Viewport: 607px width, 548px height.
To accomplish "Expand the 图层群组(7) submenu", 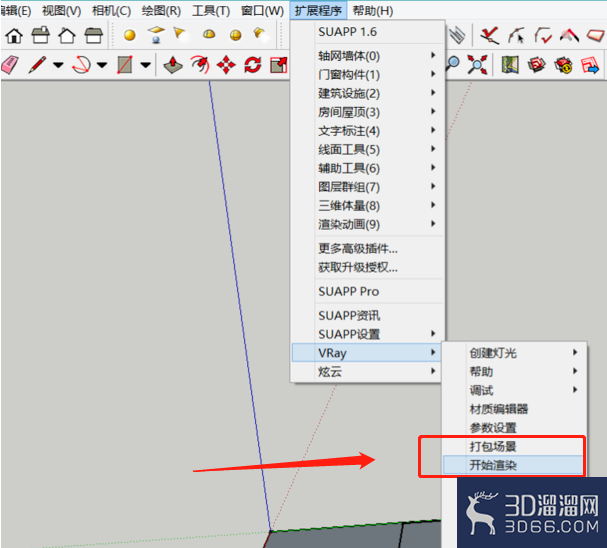I will click(x=367, y=187).
